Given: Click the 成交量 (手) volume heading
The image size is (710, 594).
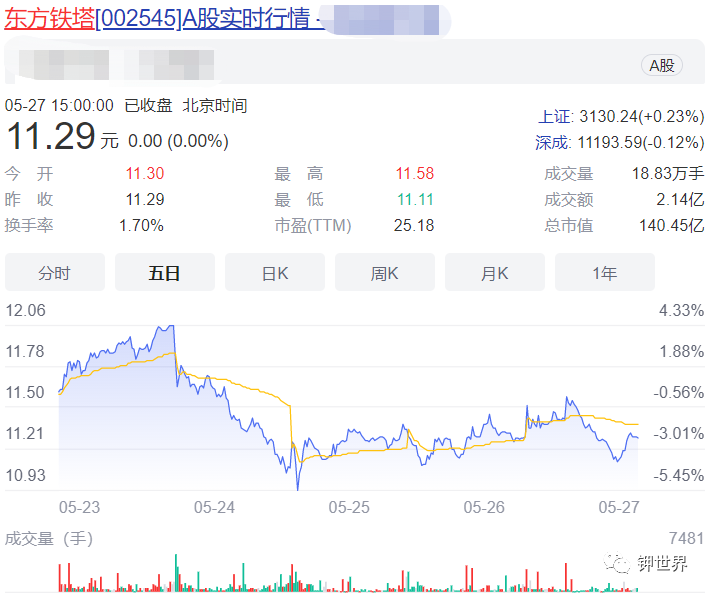Looking at the screenshot, I should point(49,539).
